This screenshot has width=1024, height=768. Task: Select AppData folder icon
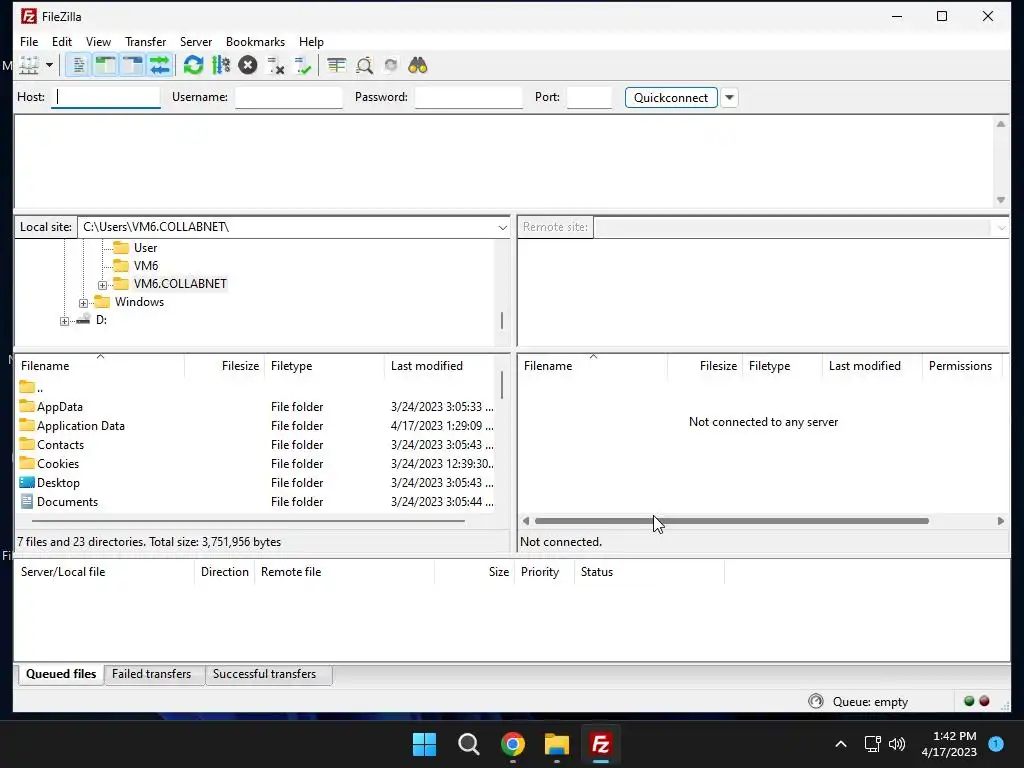coord(27,406)
